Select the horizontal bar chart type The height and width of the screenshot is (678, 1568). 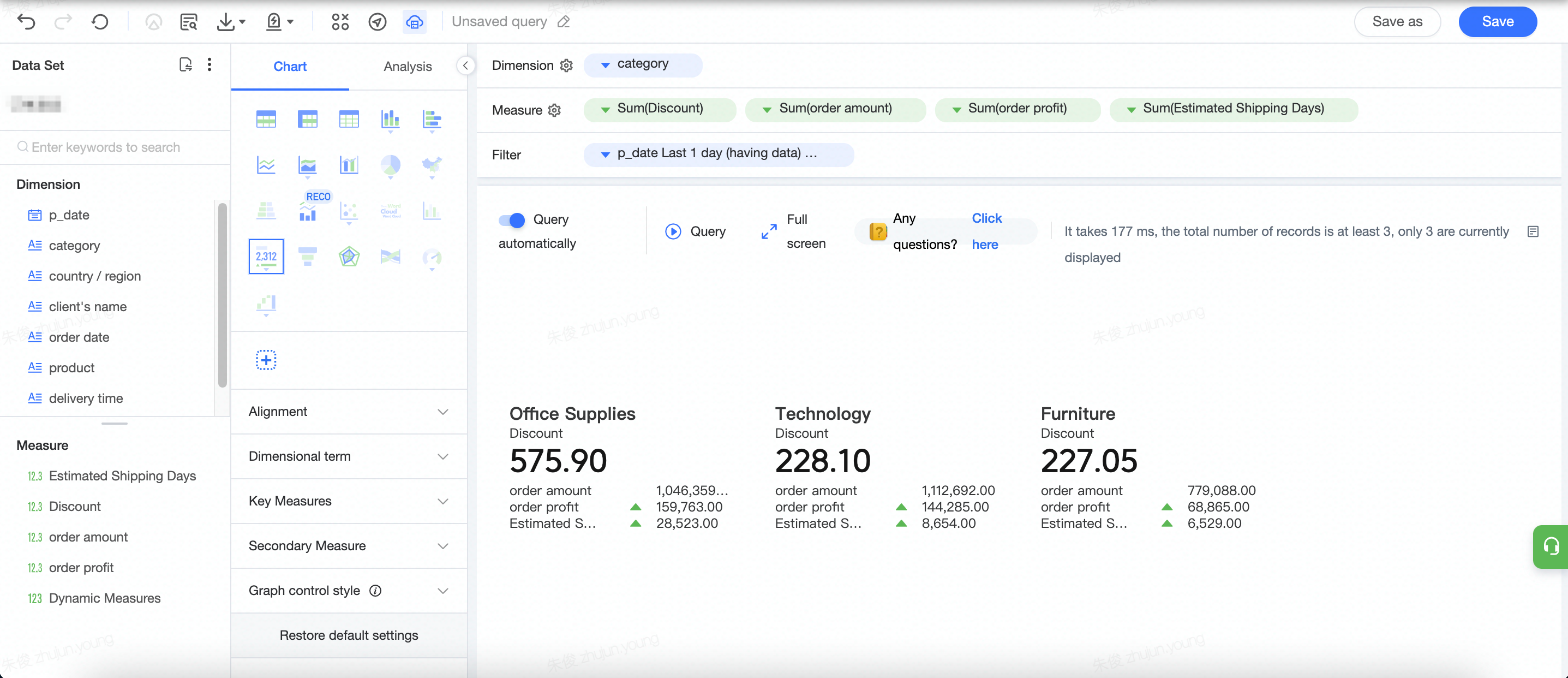(x=432, y=119)
